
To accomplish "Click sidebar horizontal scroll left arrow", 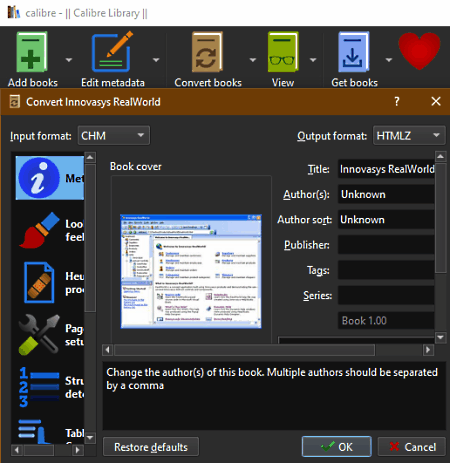I will tap(17, 450).
